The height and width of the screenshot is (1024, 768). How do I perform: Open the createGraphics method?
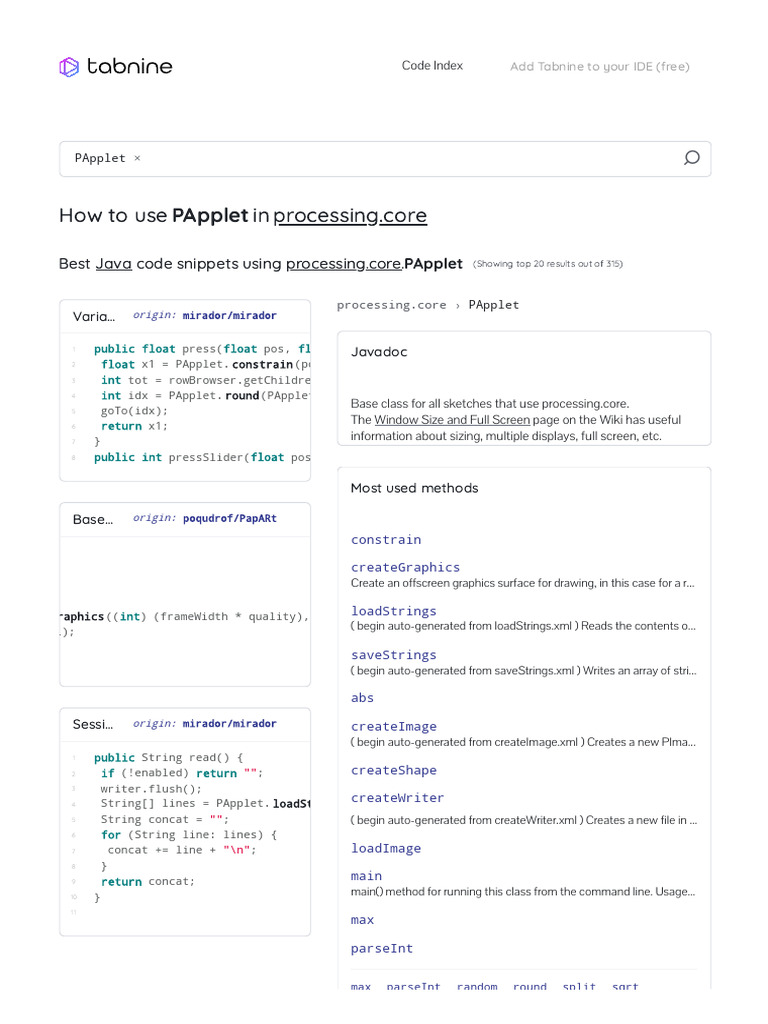click(405, 567)
